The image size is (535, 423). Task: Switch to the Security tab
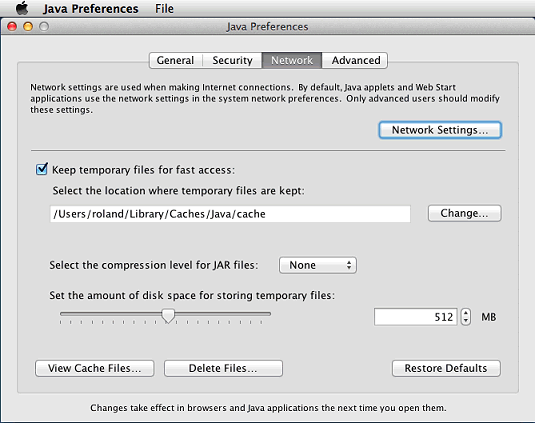(x=232, y=60)
